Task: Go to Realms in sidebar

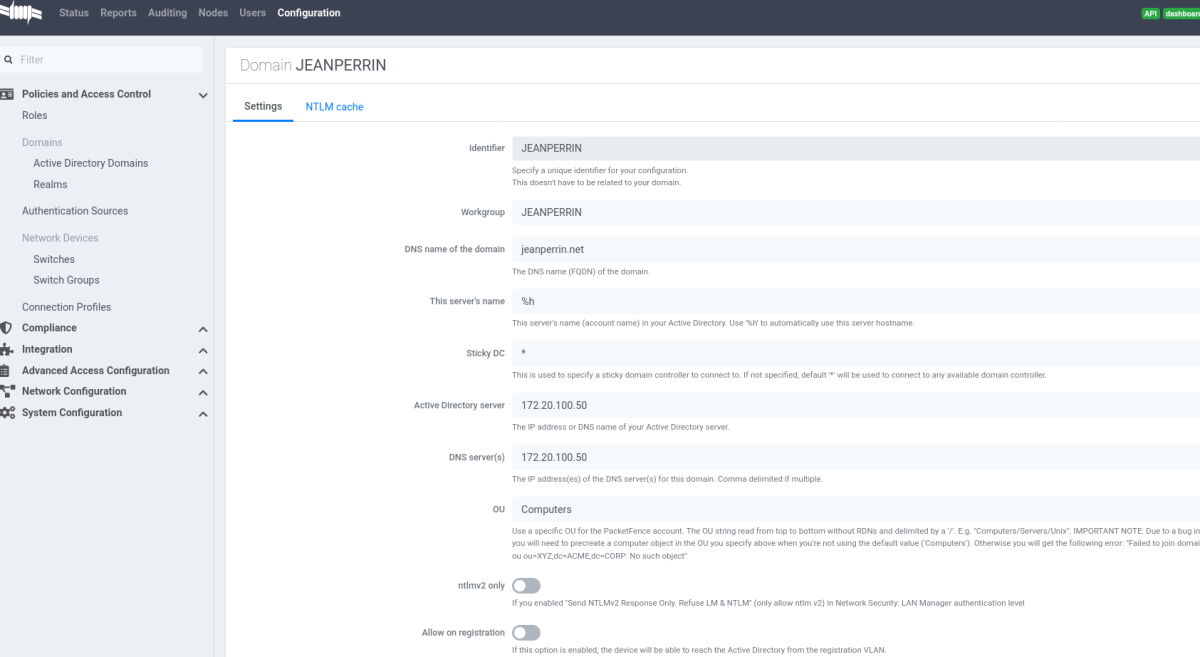Action: pyautogui.click(x=50, y=184)
